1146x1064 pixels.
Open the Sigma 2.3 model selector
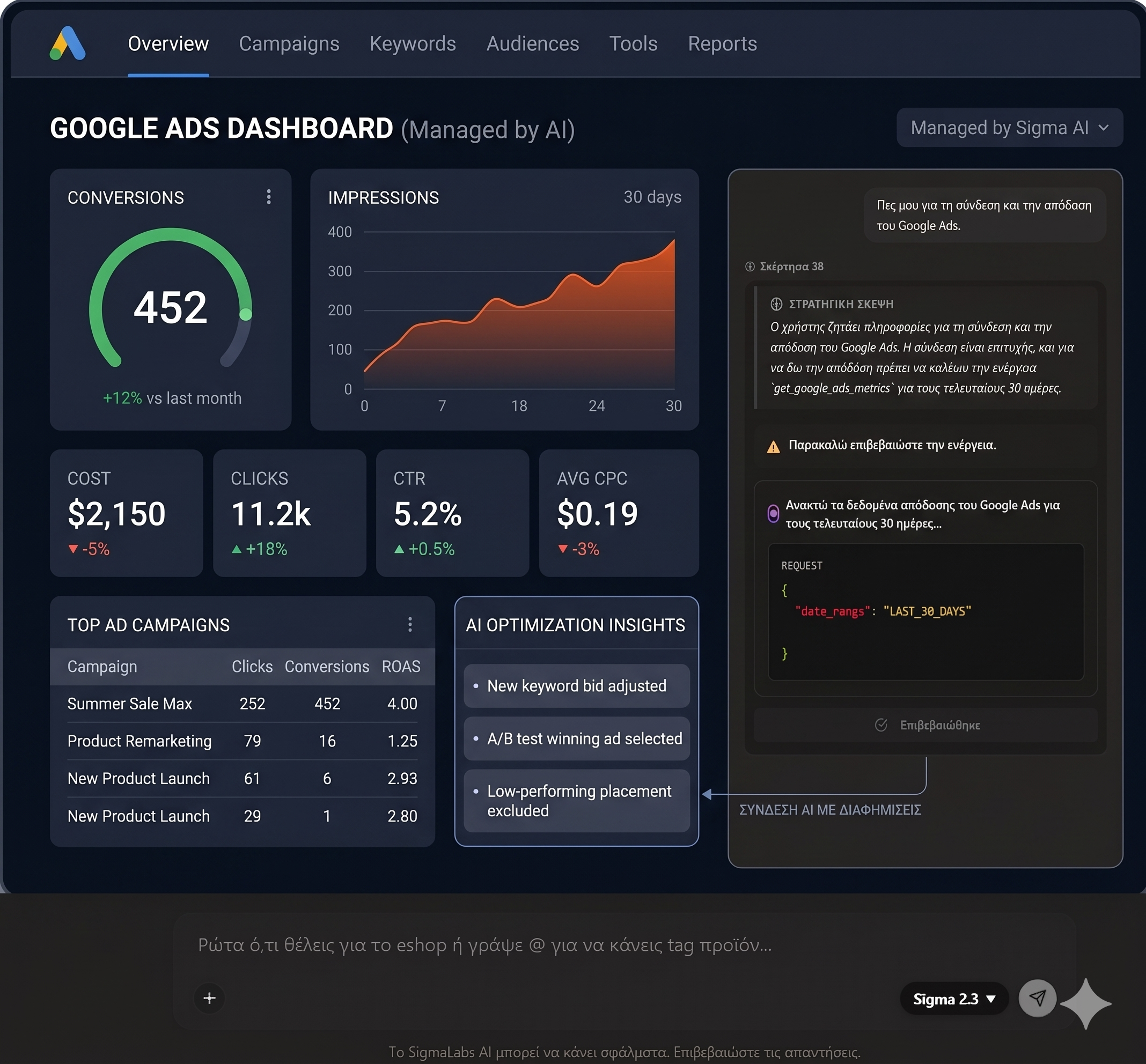(x=953, y=999)
